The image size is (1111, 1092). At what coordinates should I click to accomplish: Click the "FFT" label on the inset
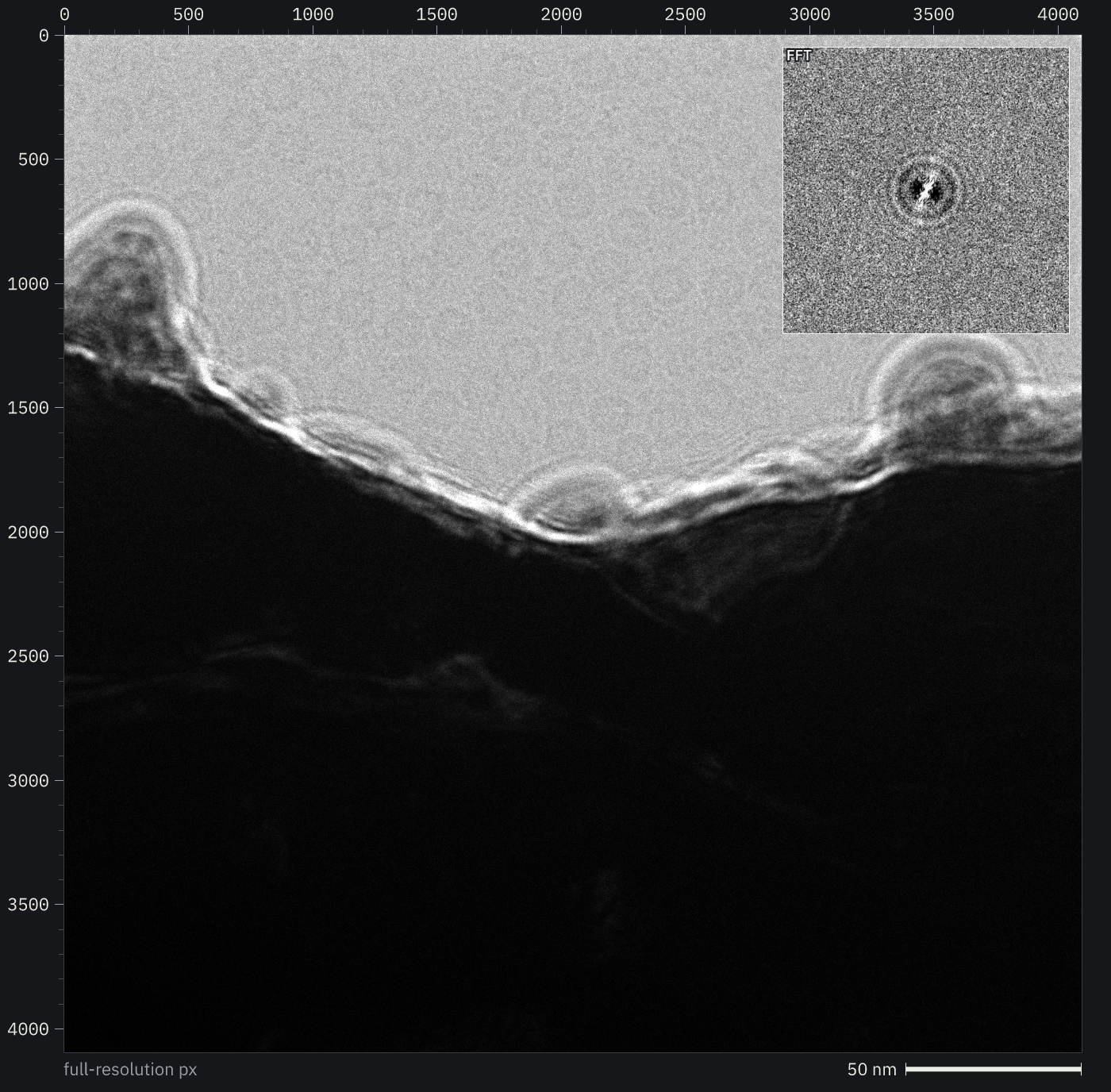pyautogui.click(x=799, y=56)
